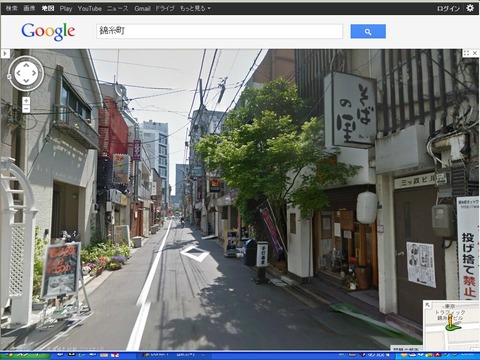Open YouTube in the top bar
Image resolution: width=480 pixels, height=360 pixels.
pos(89,9)
